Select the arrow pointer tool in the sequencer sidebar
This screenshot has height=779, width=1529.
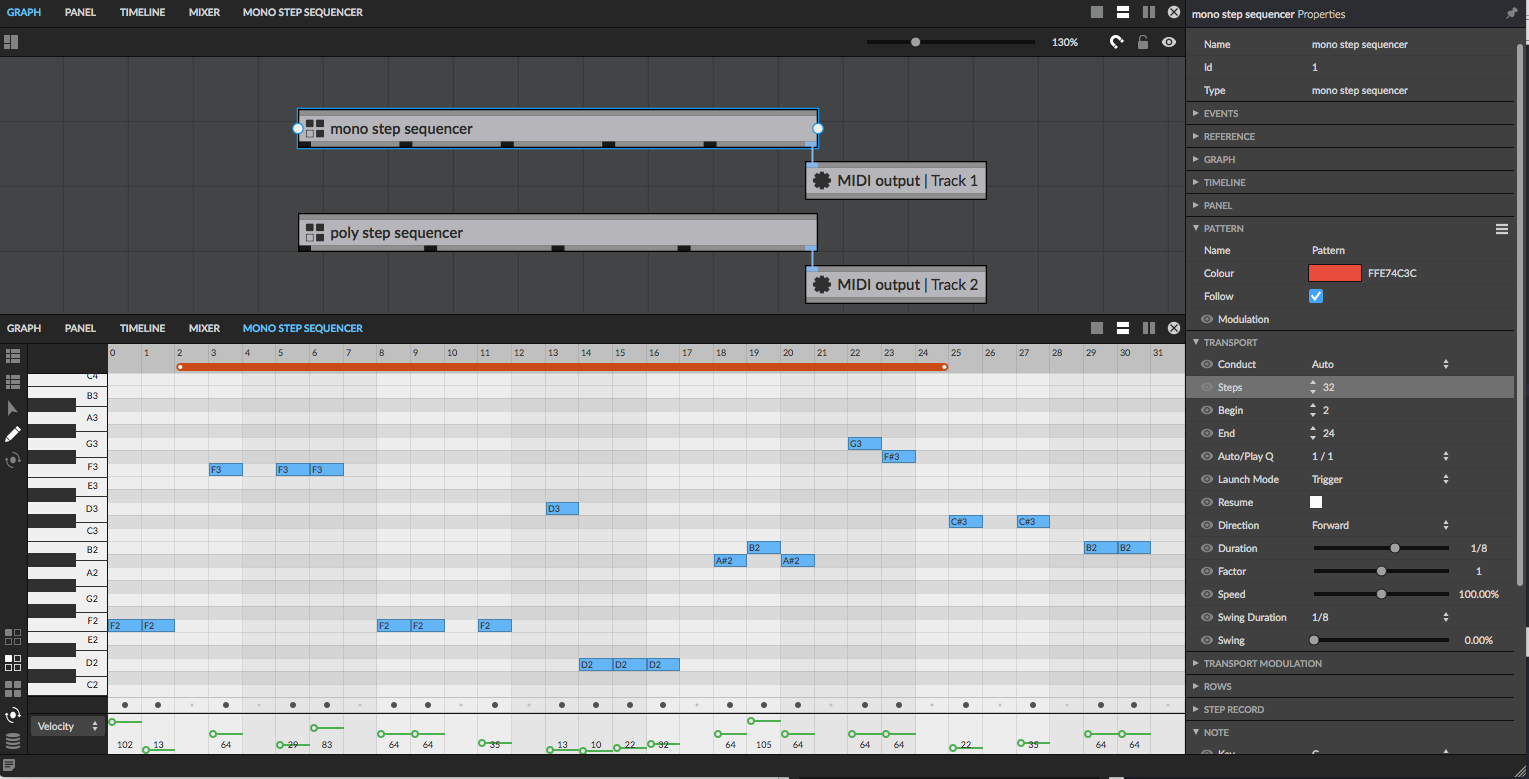coord(13,408)
